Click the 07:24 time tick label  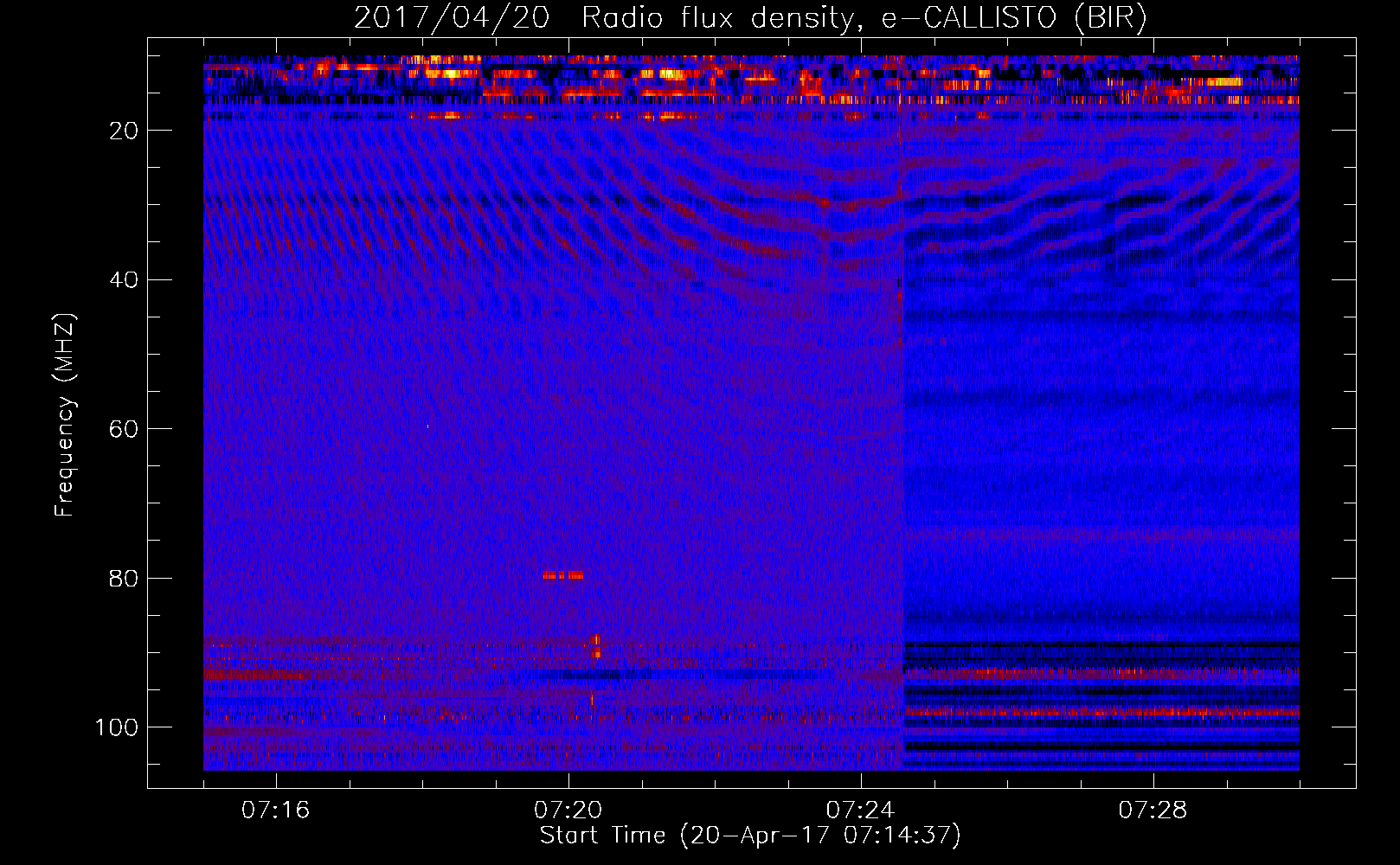click(x=860, y=811)
